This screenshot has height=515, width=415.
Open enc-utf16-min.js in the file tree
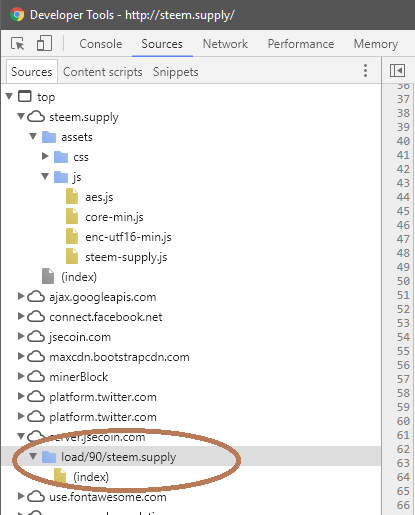[x=128, y=237]
